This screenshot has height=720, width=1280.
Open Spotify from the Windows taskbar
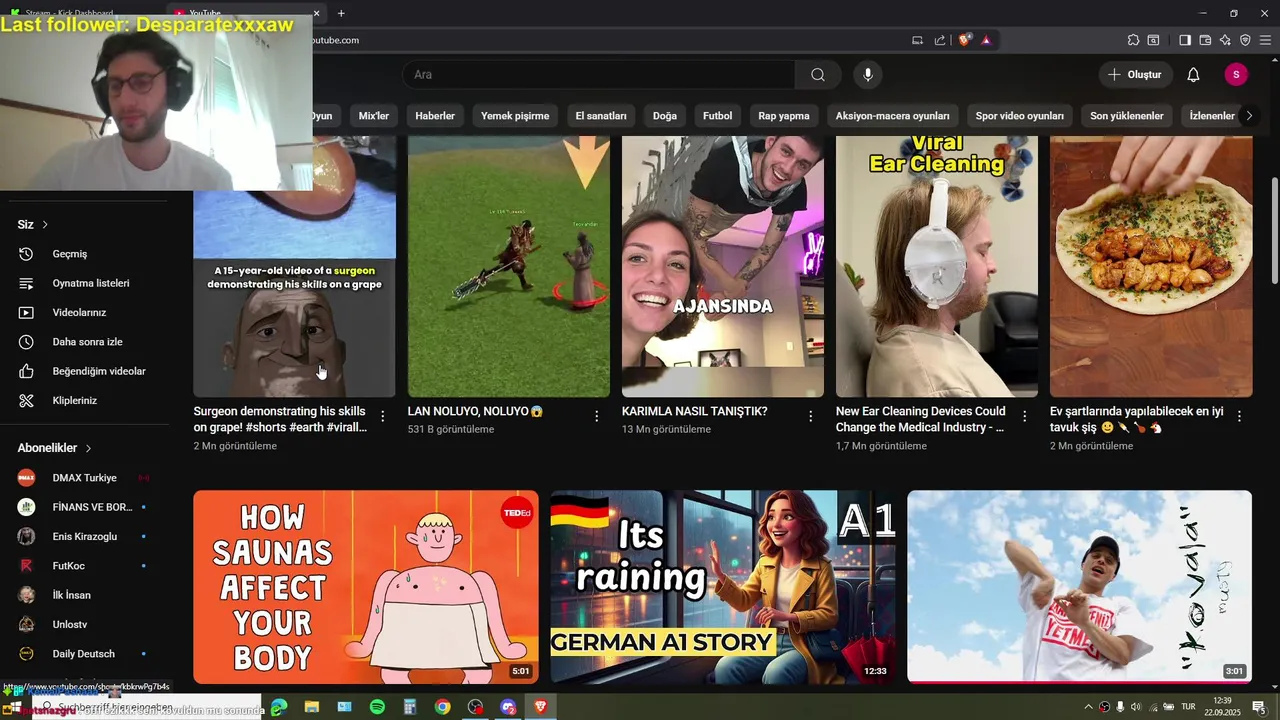[377, 707]
